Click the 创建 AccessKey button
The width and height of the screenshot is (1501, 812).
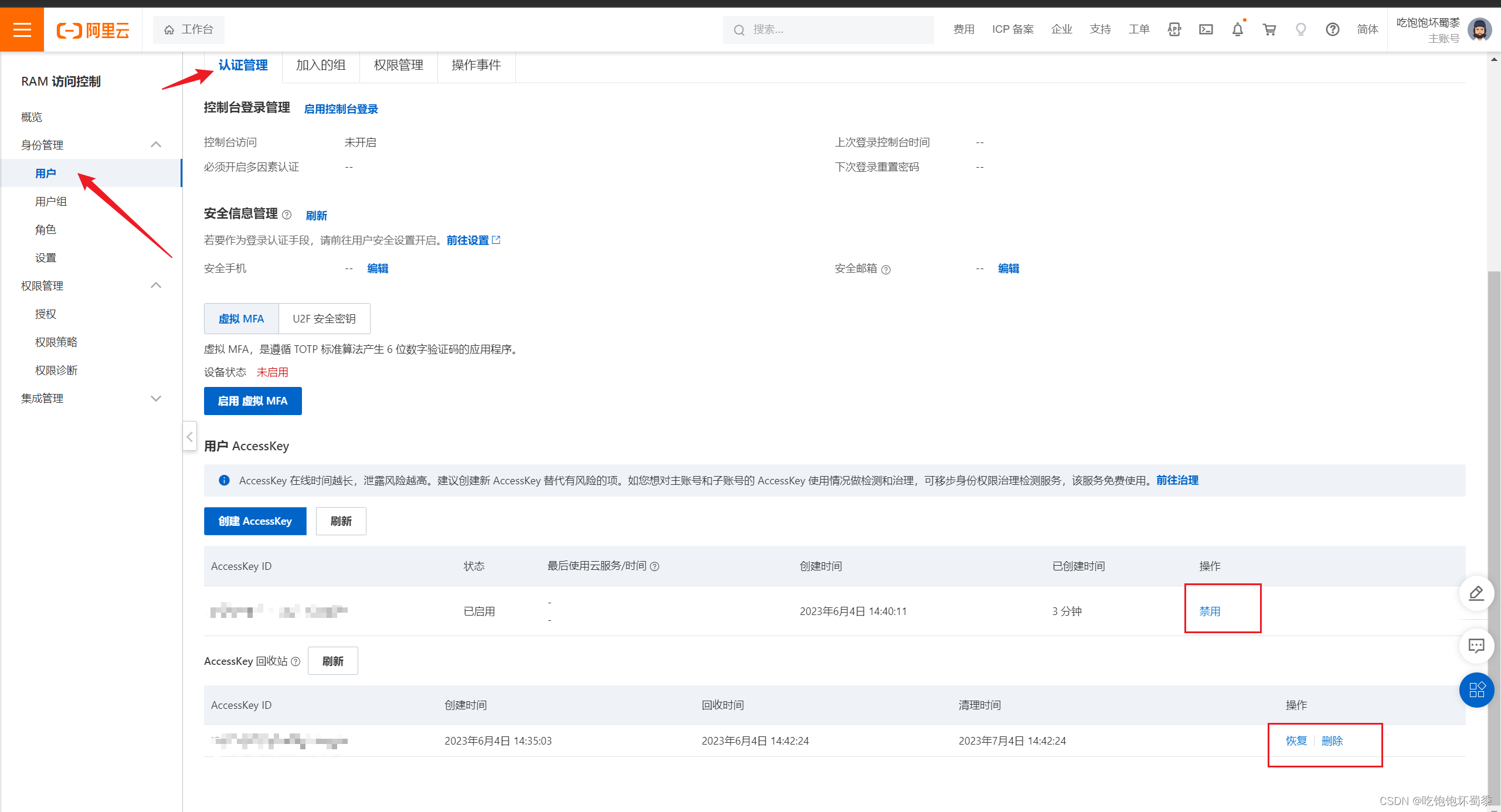(255, 521)
